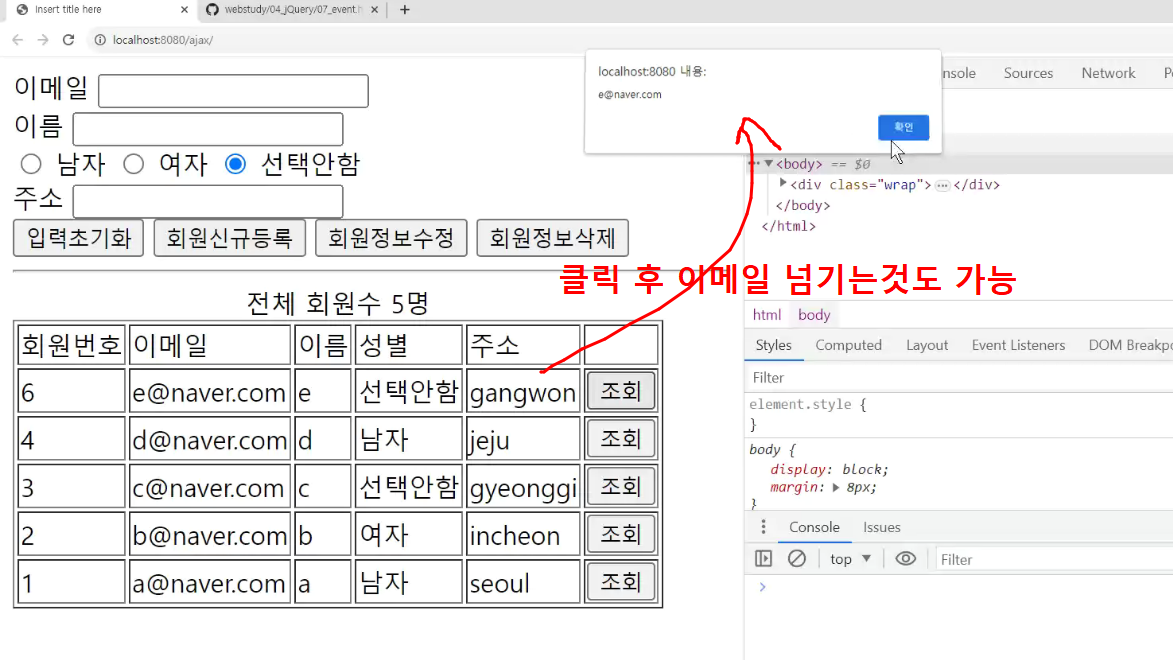Image resolution: width=1173 pixels, height=660 pixels.
Task: Confirm the alert with 확인 button
Action: tap(903, 127)
